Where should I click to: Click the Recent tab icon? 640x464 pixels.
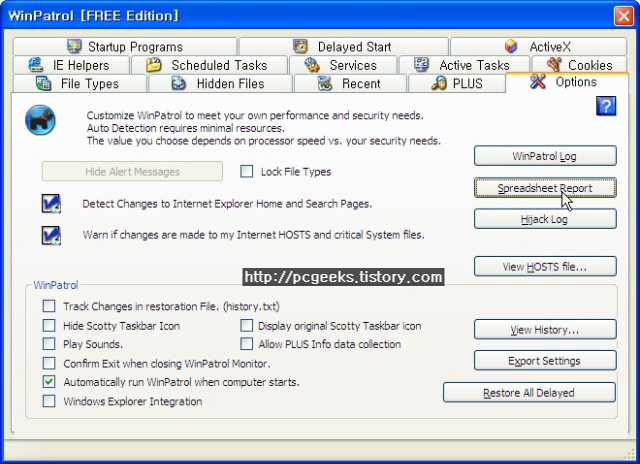(x=325, y=83)
